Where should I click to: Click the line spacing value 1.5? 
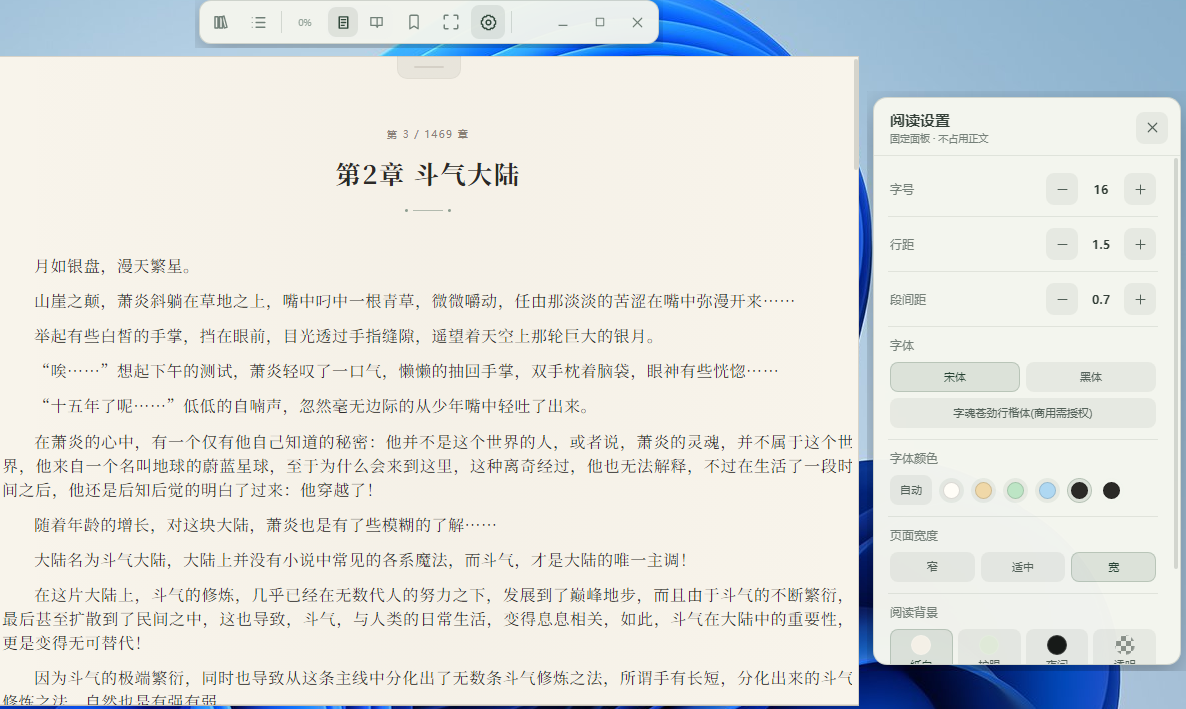tap(1101, 245)
